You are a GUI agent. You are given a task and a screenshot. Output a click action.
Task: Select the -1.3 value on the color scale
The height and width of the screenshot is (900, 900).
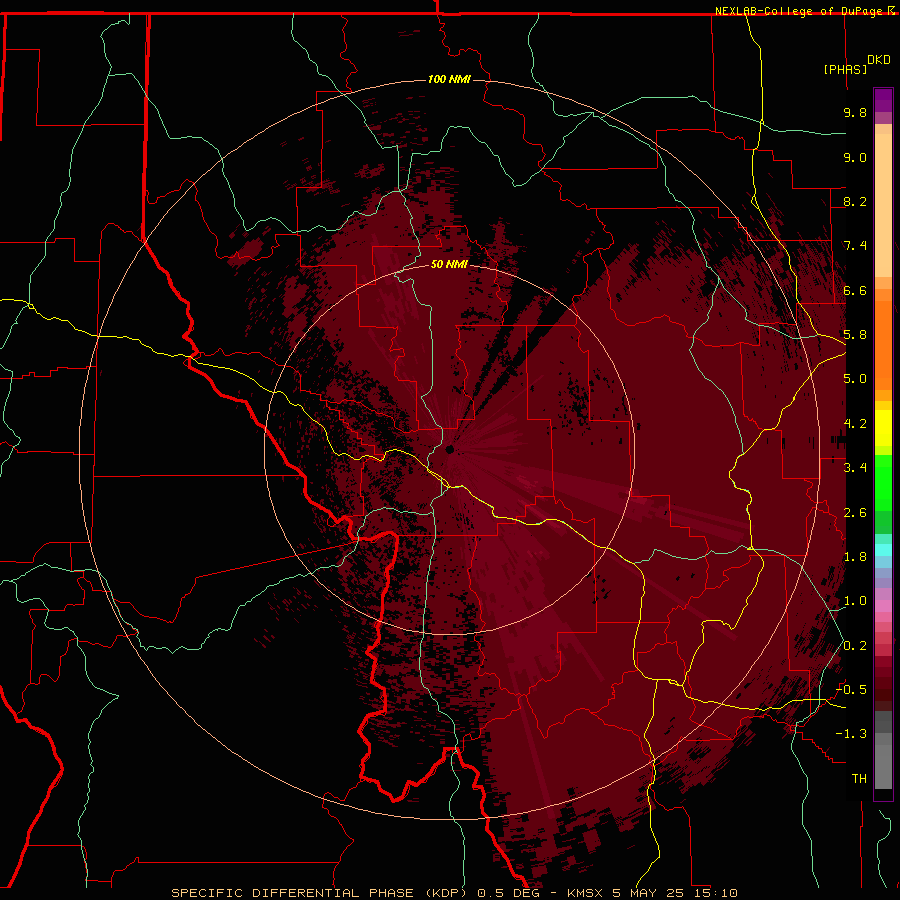(851, 734)
